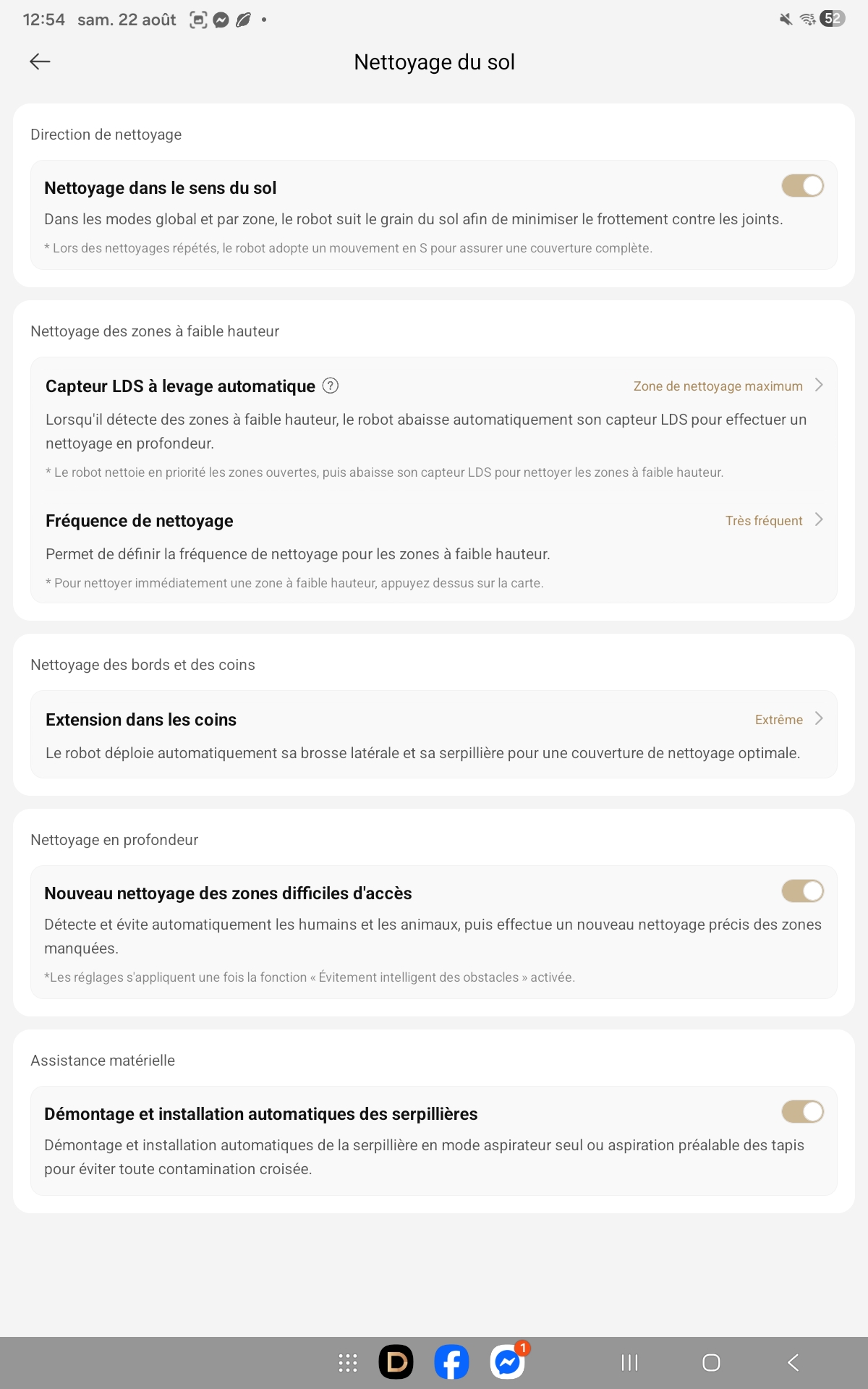The width and height of the screenshot is (868, 1389).
Task: Open help icon beside Capteur LDS title
Action: (330, 386)
